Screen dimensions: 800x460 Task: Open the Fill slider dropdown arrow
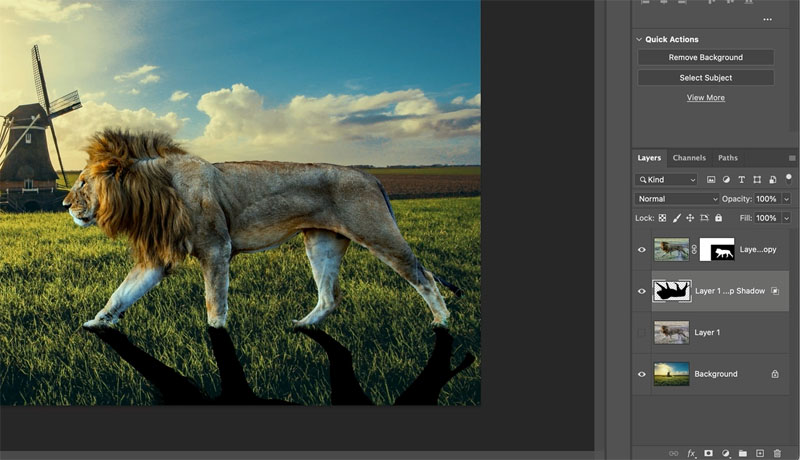click(x=786, y=218)
